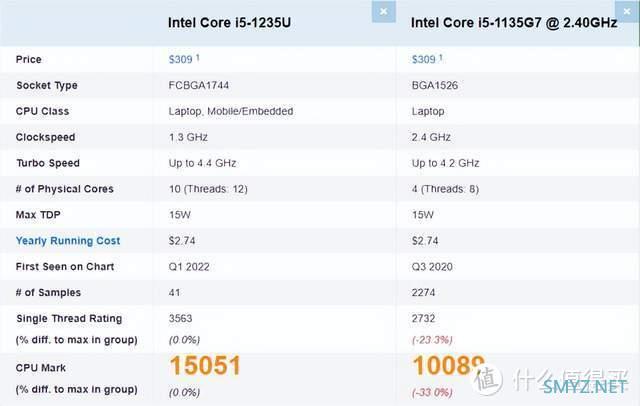The image size is (640, 406).
Task: Remove the Intel Core i5-1135G7 column
Action: (x=627, y=11)
